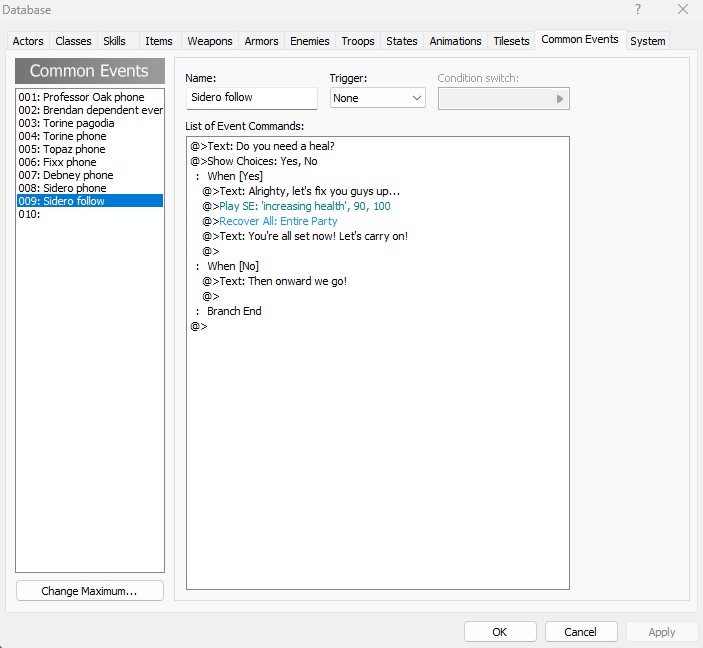The height and width of the screenshot is (648, 703).
Task: Select common event 002: Brendan dependent
Action: [x=90, y=110]
